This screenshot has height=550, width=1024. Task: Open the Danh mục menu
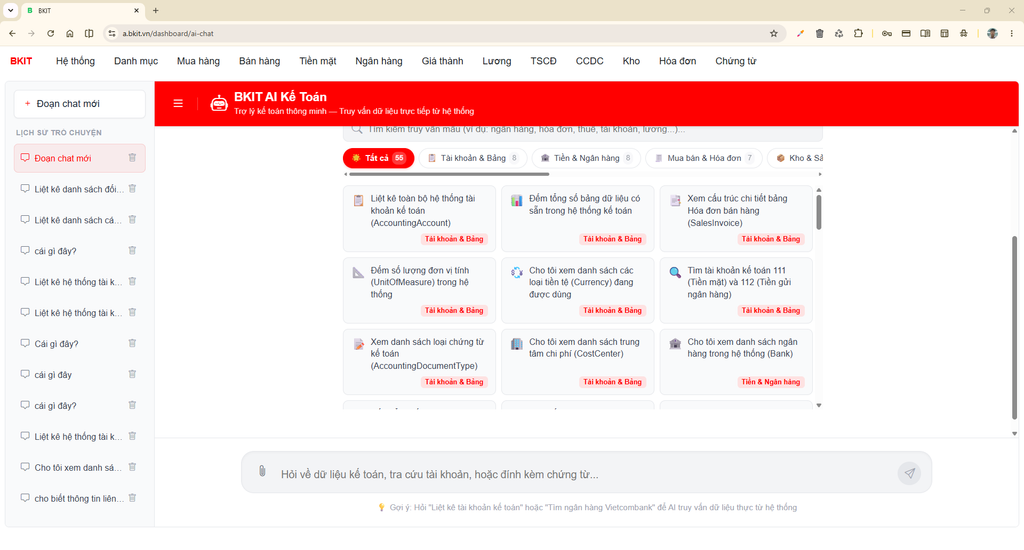point(136,61)
